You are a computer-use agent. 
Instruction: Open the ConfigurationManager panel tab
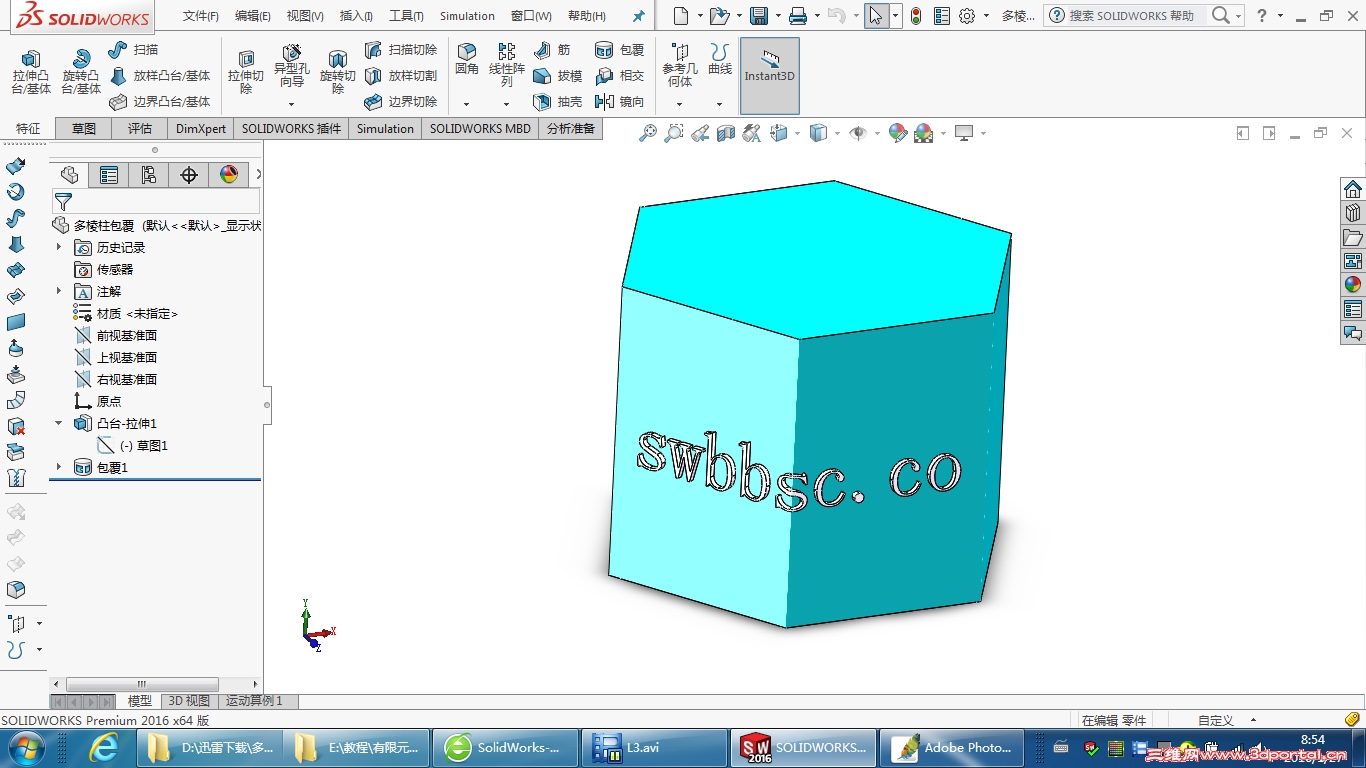point(149,176)
